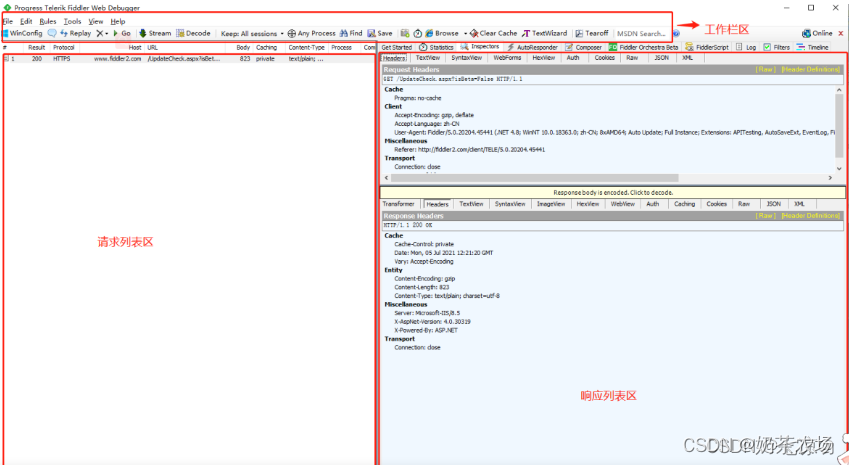
Task: Open the AutoResponder tab
Action: pos(532,47)
